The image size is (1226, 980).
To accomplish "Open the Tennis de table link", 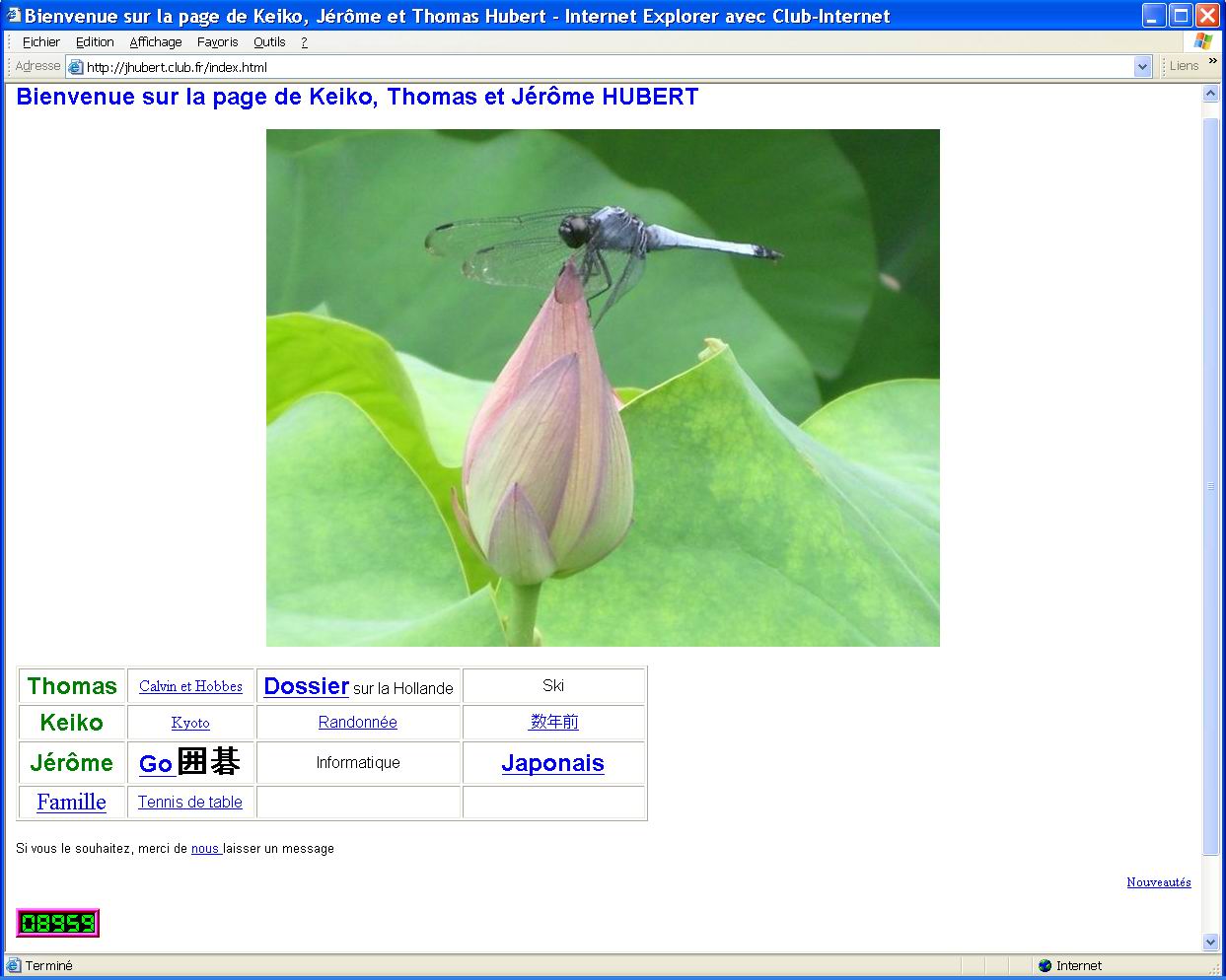I will tap(189, 803).
